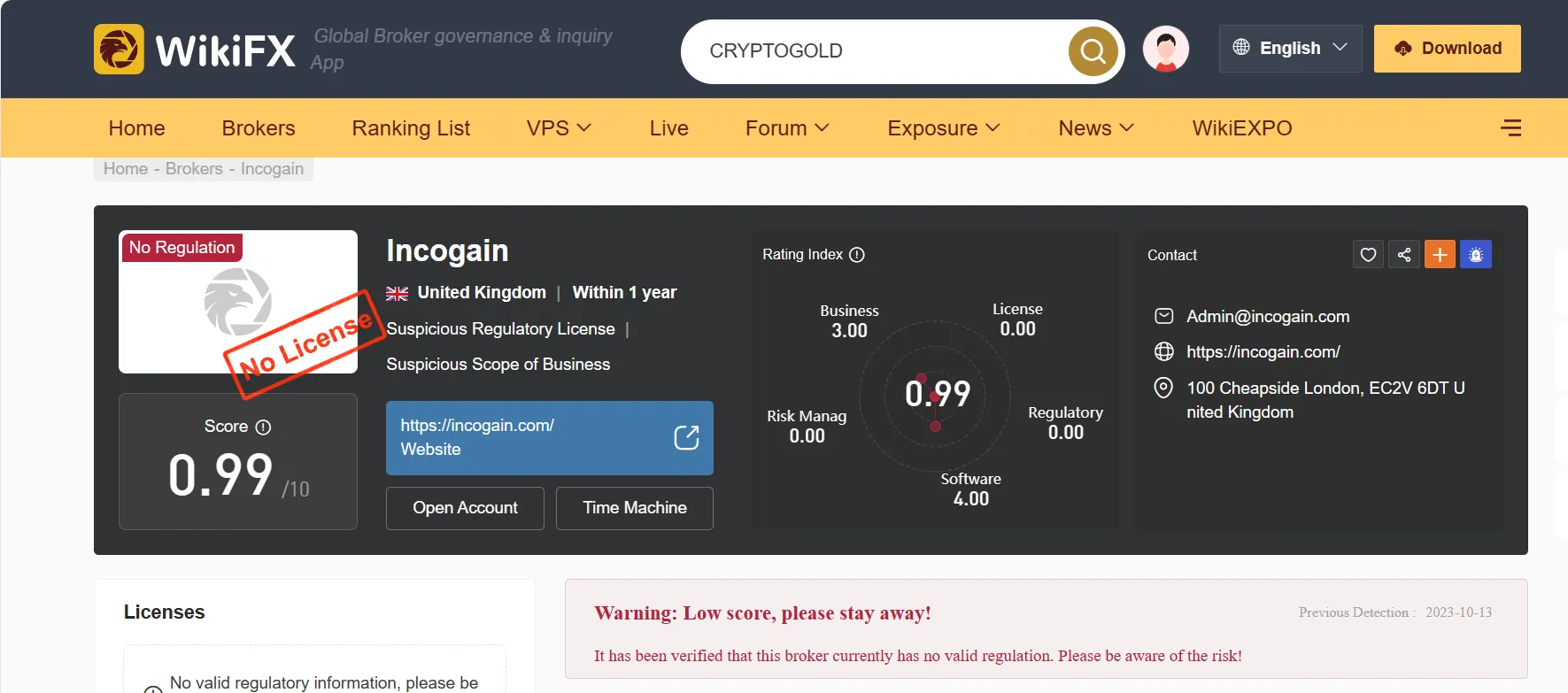Click the external link icon on website box
1568x693 pixels.
[x=686, y=437]
